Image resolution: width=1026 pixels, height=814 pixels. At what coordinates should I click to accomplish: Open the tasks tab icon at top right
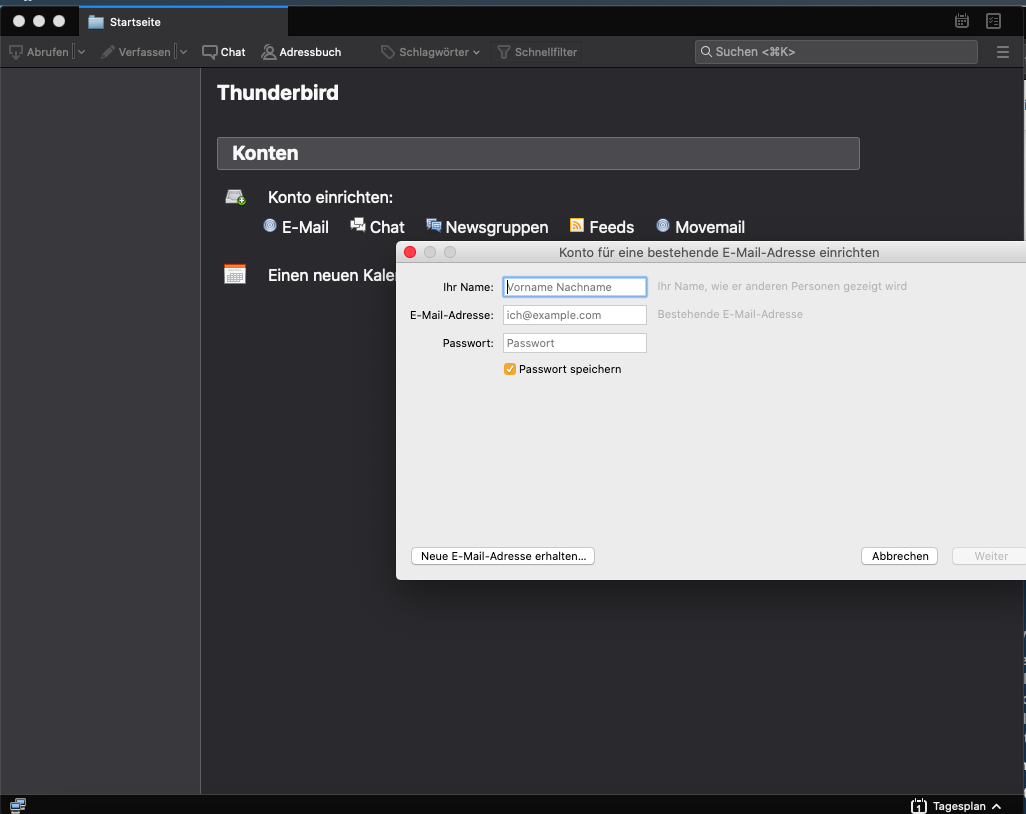click(993, 21)
